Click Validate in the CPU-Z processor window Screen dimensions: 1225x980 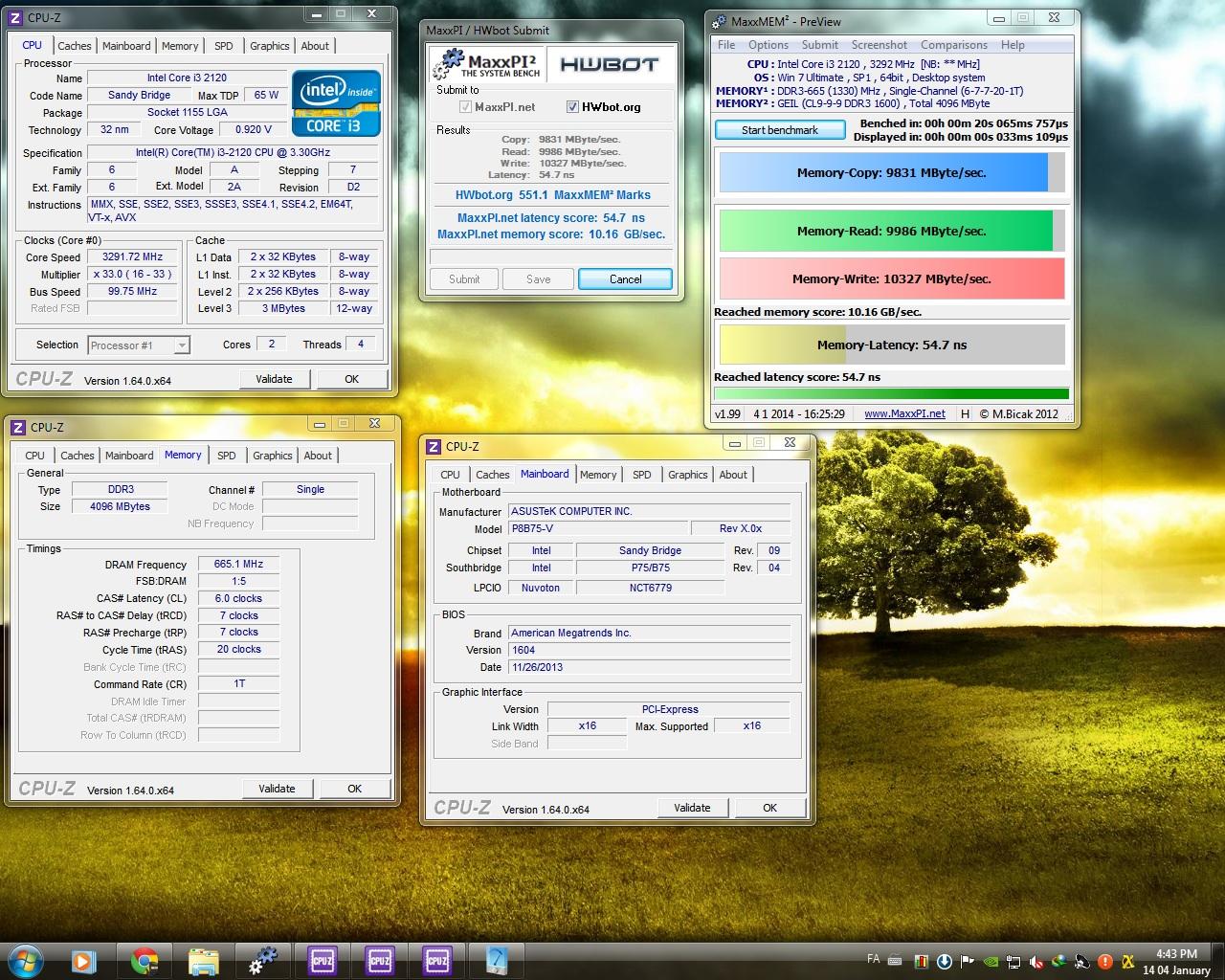[x=274, y=379]
